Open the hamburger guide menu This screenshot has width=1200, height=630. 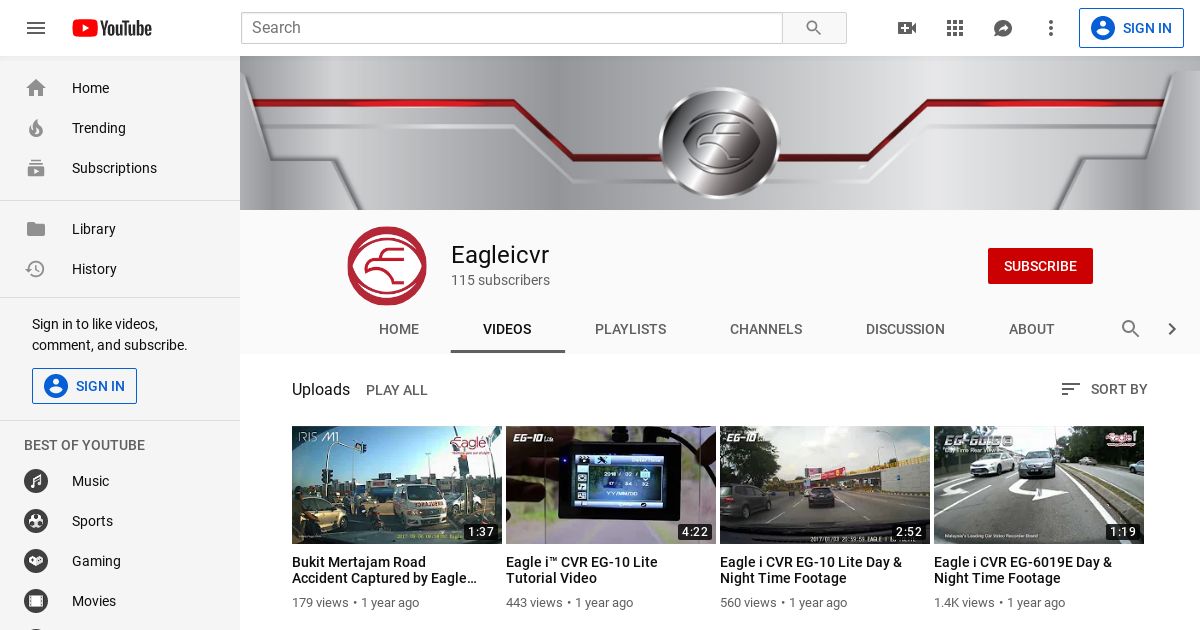[36, 28]
